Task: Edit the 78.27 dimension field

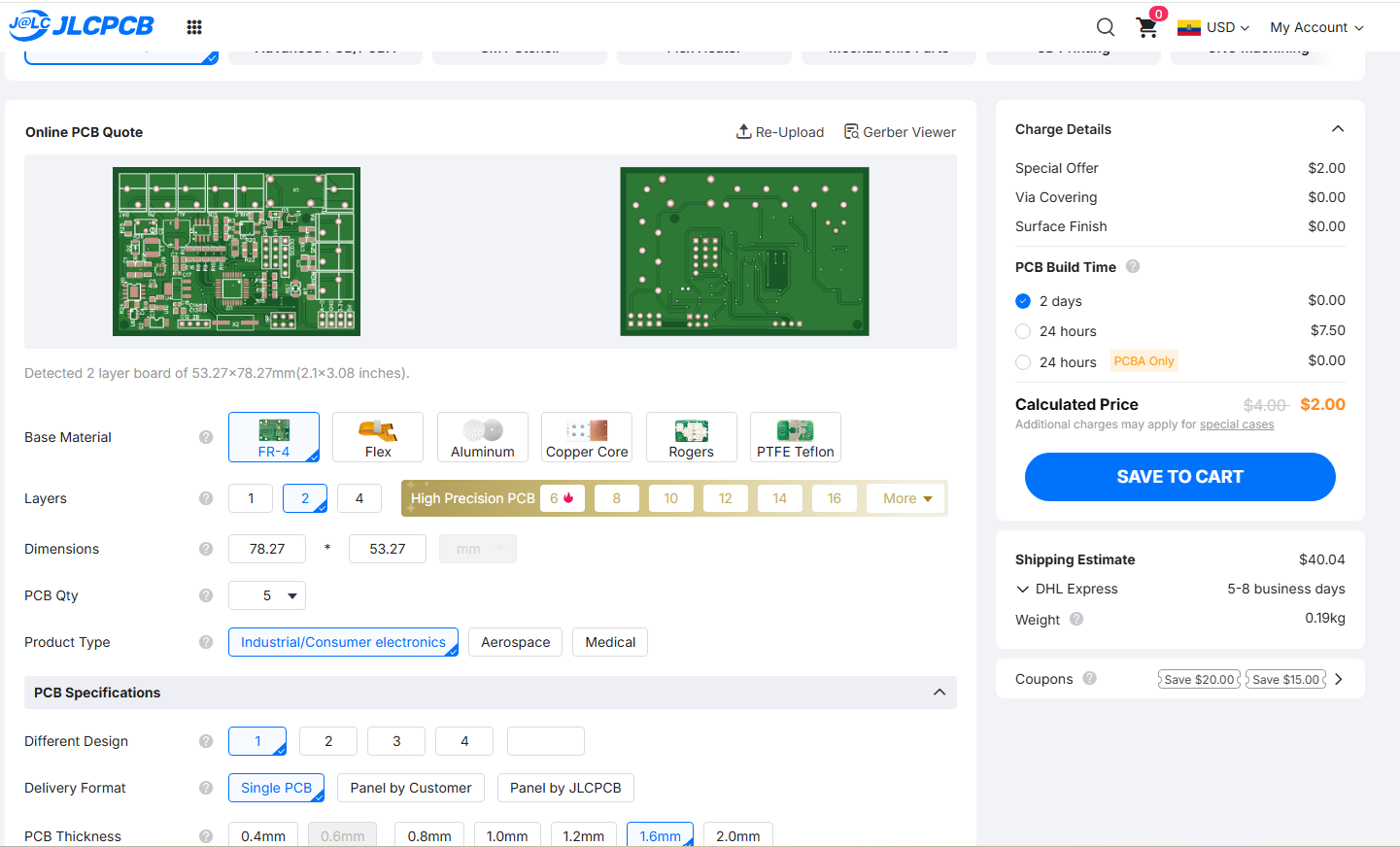Action: pos(267,549)
